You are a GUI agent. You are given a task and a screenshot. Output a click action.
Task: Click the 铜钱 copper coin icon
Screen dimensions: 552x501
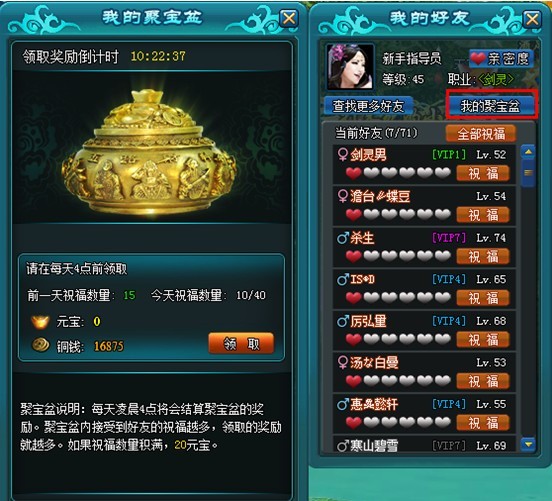click(x=40, y=345)
